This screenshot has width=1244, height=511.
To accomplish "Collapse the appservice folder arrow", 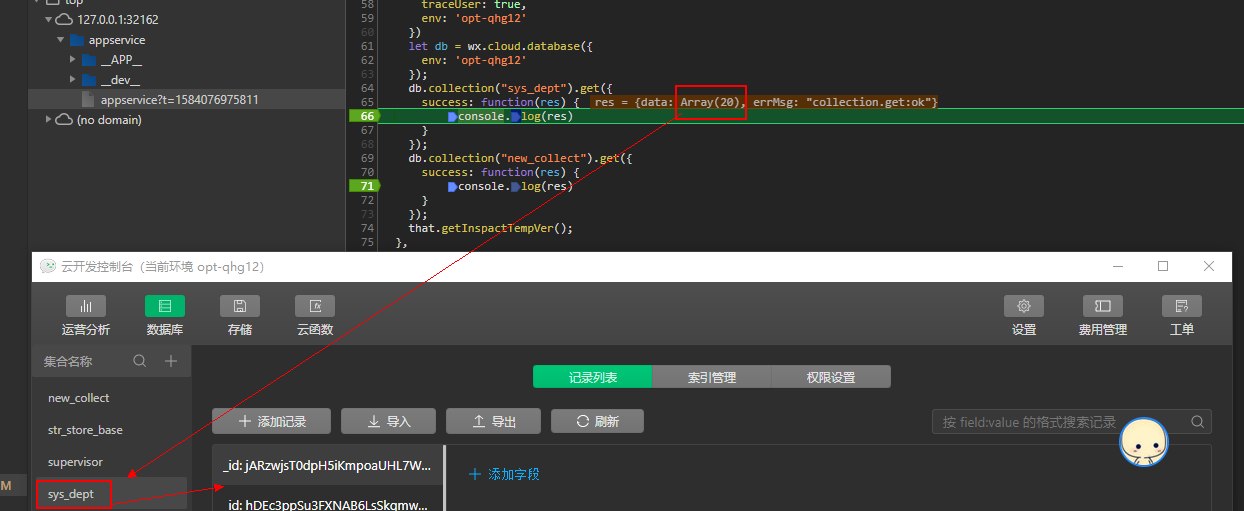I will click(x=60, y=40).
